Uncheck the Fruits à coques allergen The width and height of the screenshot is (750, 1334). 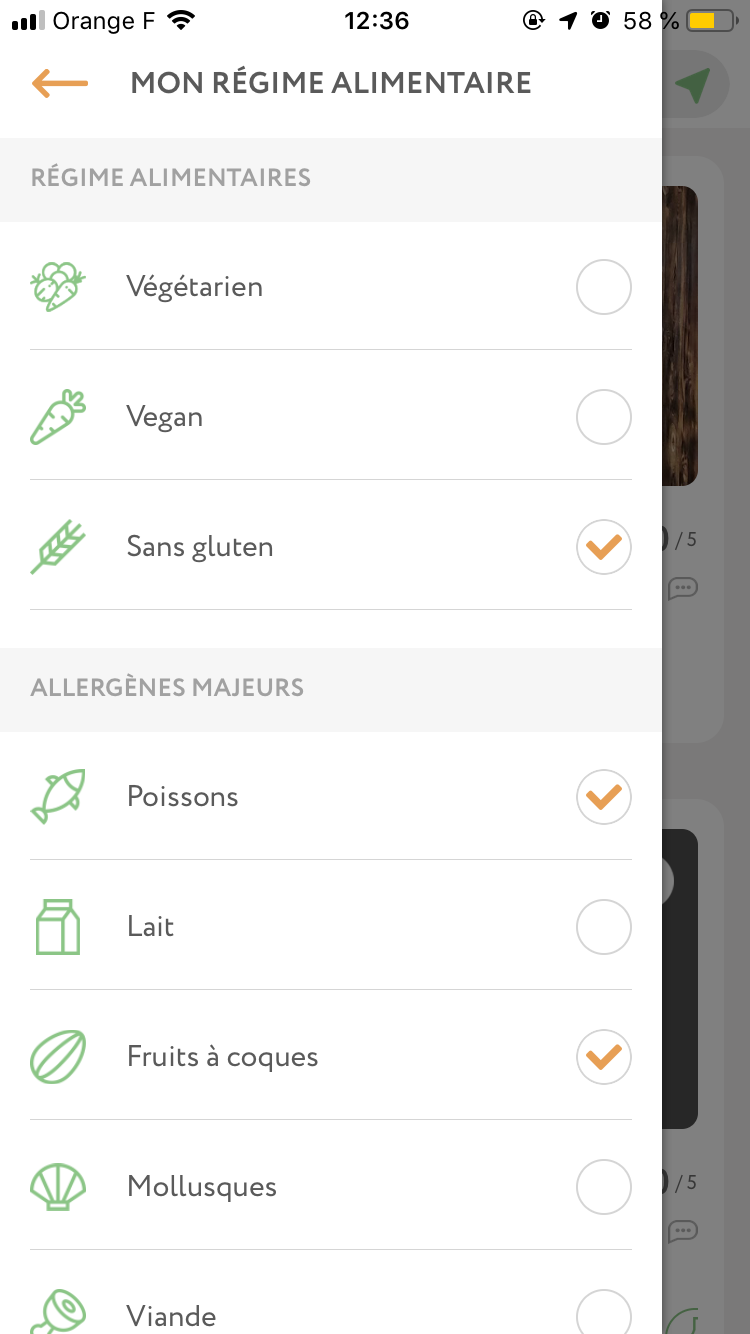pos(604,1057)
